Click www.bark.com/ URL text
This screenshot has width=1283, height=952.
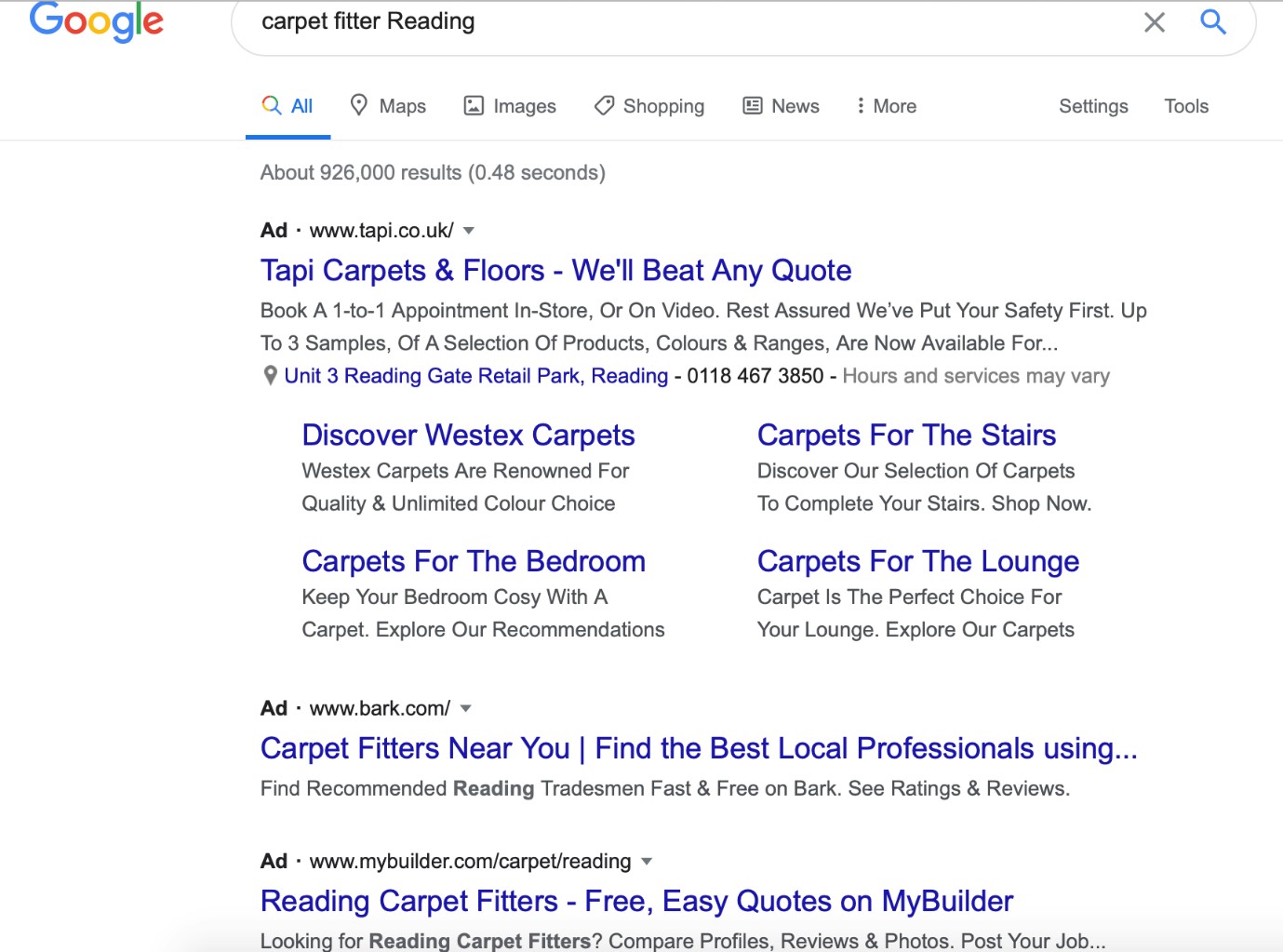coord(380,709)
